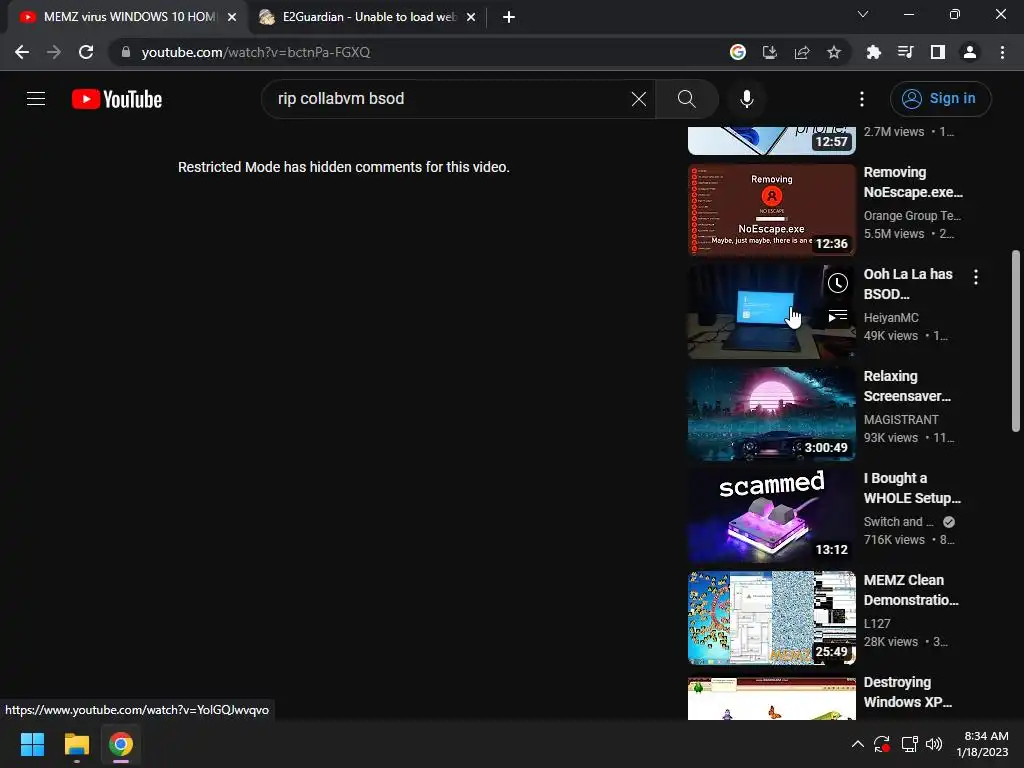The width and height of the screenshot is (1024, 768).
Task: Share this page from the address bar
Action: 802,52
